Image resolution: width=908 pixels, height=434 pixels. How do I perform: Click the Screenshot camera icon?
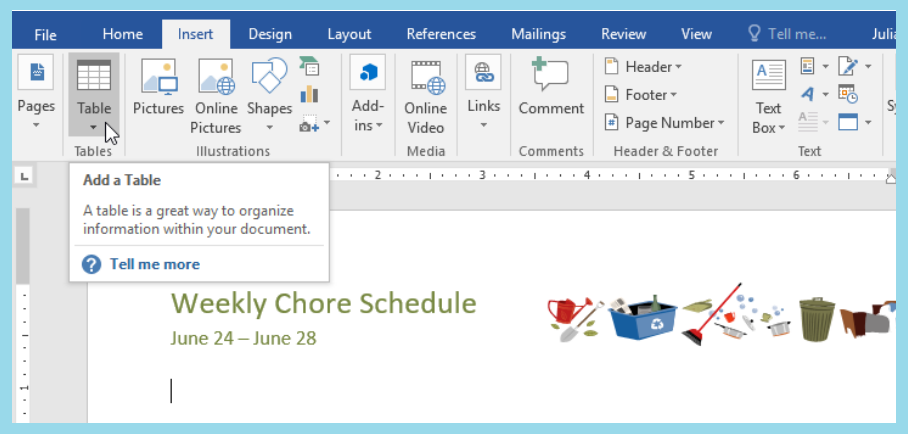(x=309, y=123)
